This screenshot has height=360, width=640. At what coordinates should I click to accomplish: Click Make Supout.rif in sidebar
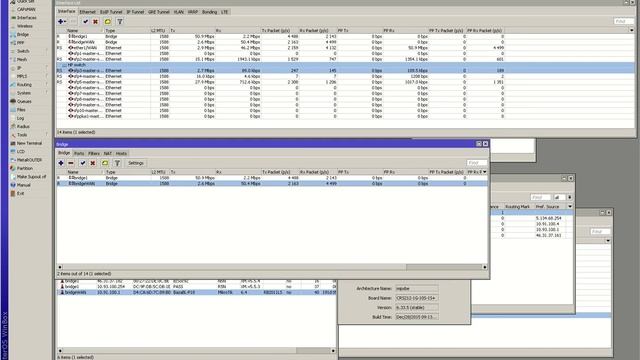[31, 177]
